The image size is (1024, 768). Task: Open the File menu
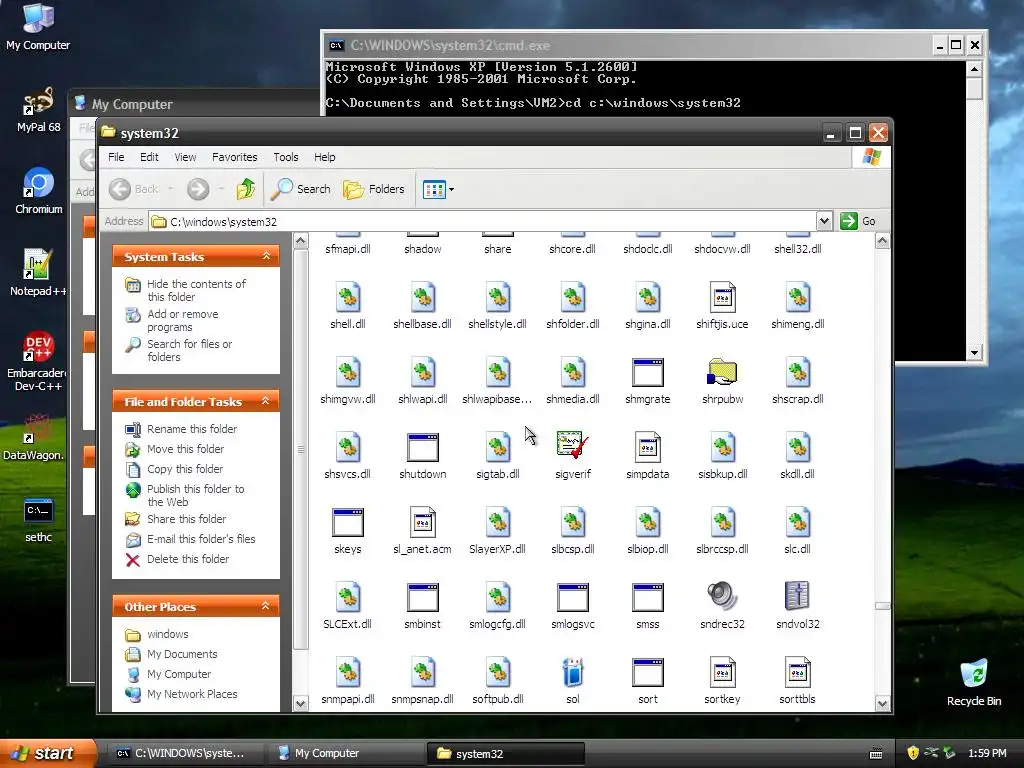(116, 157)
